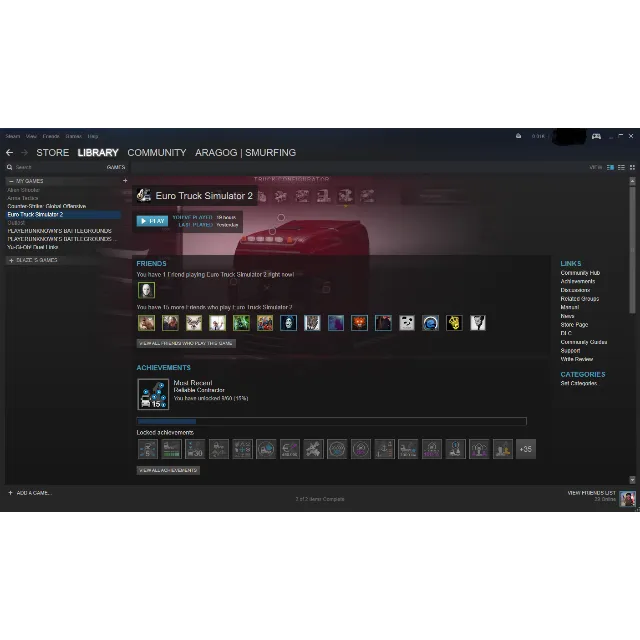Open the Write Review link
The height and width of the screenshot is (640, 640).
[577, 359]
